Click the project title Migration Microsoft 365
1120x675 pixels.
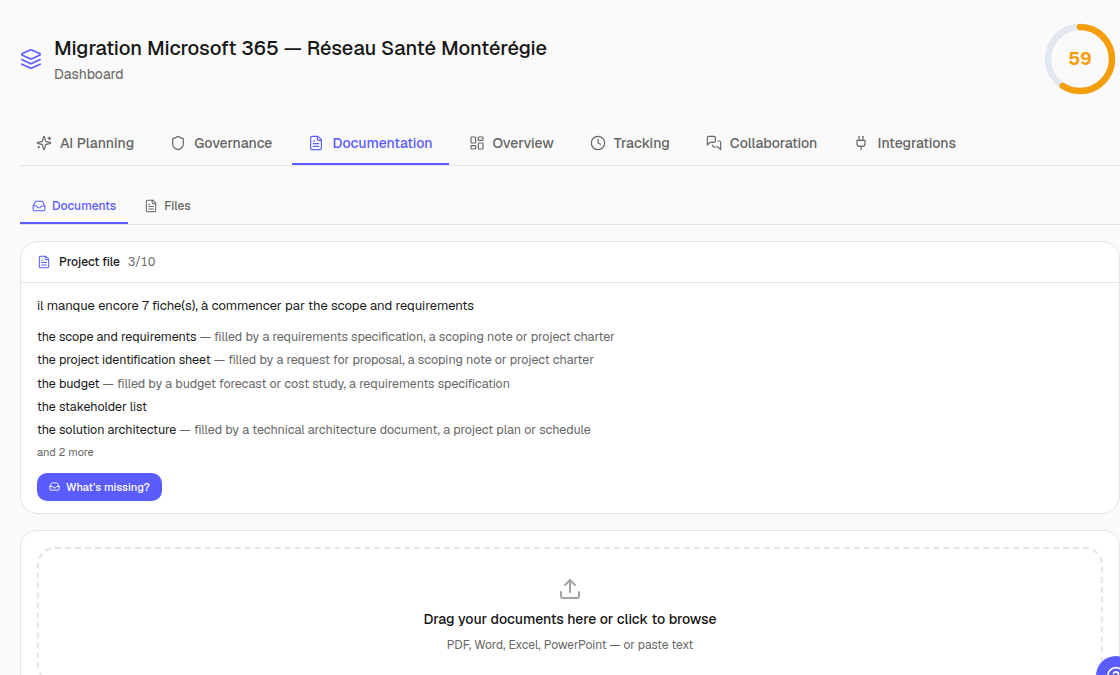tap(300, 48)
